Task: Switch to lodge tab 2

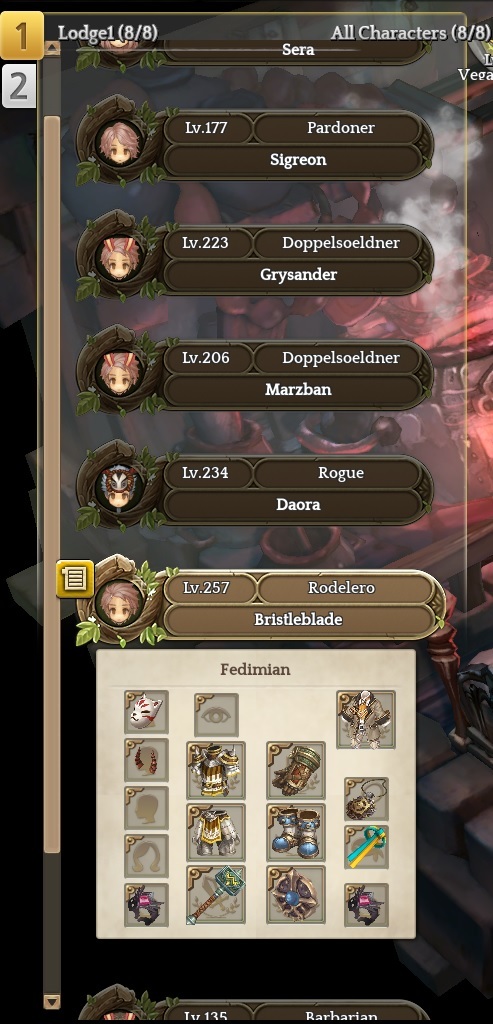Action: (x=18, y=86)
